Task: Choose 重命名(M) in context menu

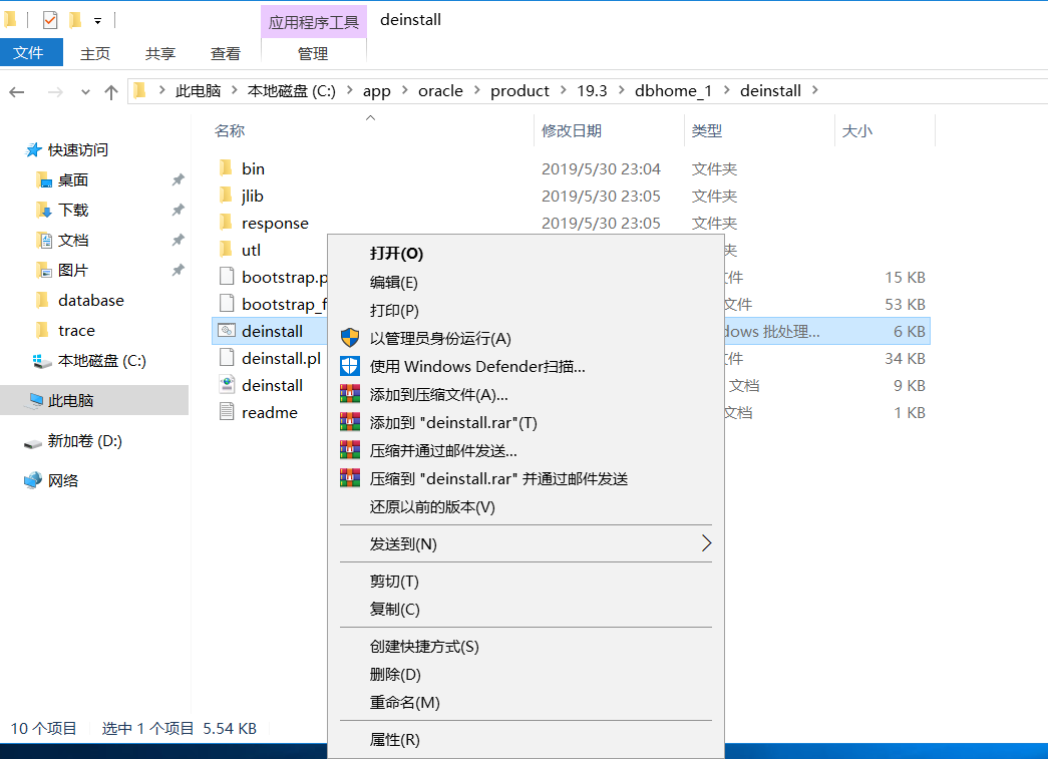Action: pos(526,702)
